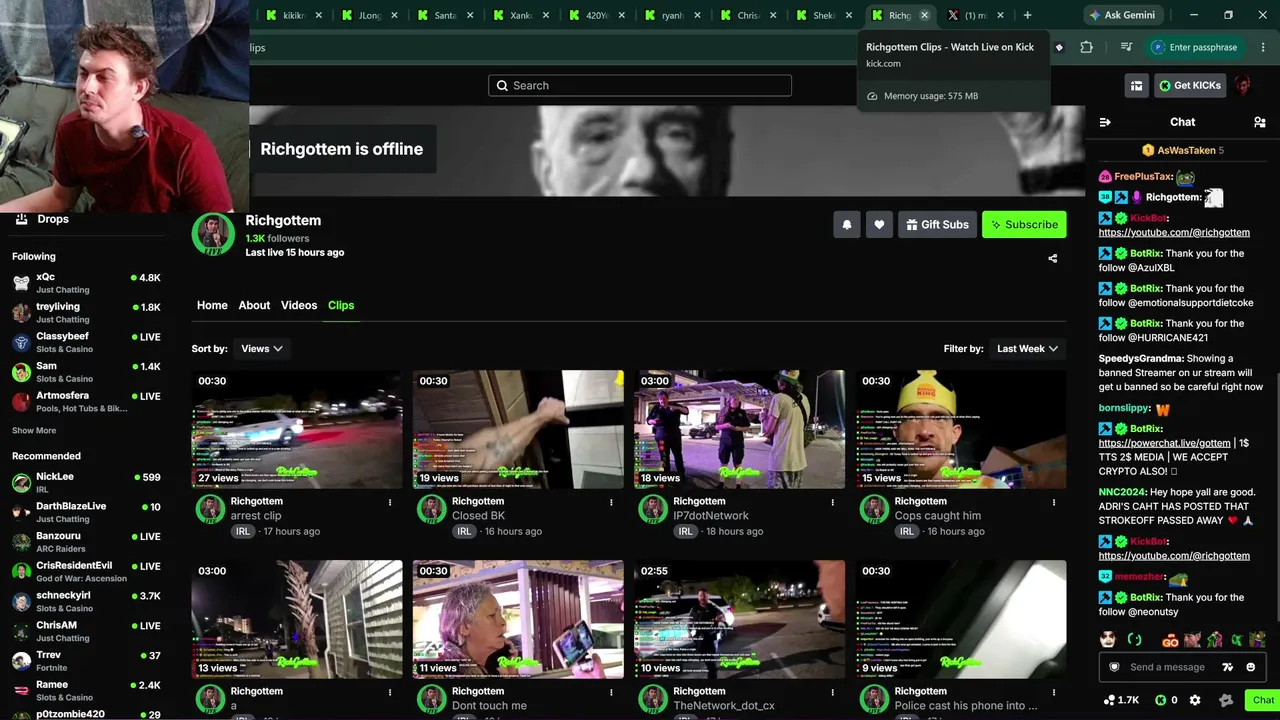1280x720 pixels.
Task: Click the notification bell icon for Richgottem
Action: pyautogui.click(x=846, y=225)
